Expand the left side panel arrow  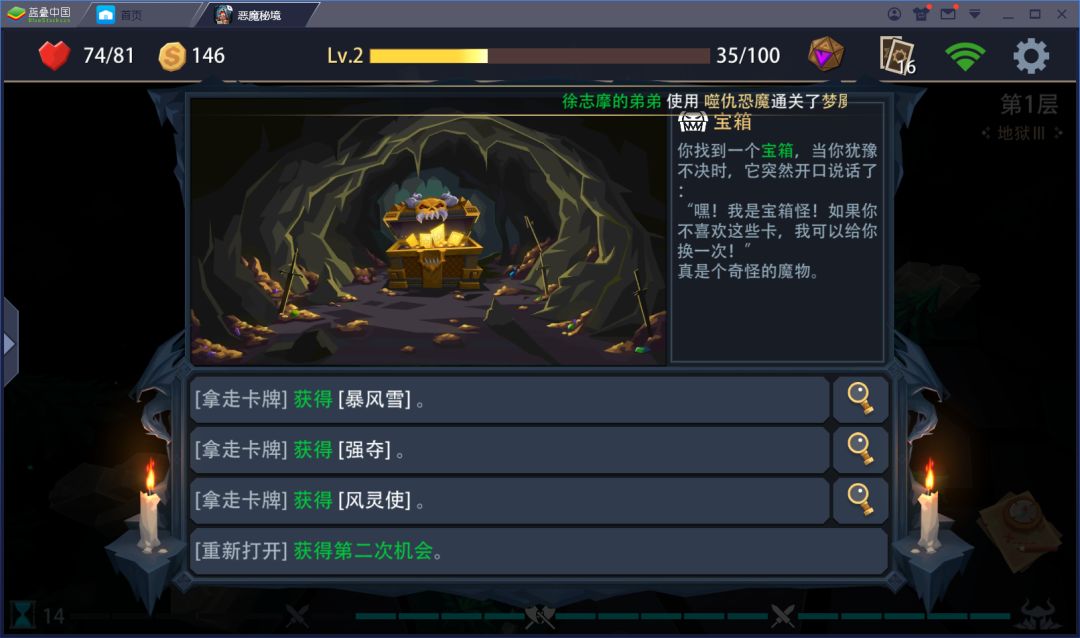click(10, 343)
